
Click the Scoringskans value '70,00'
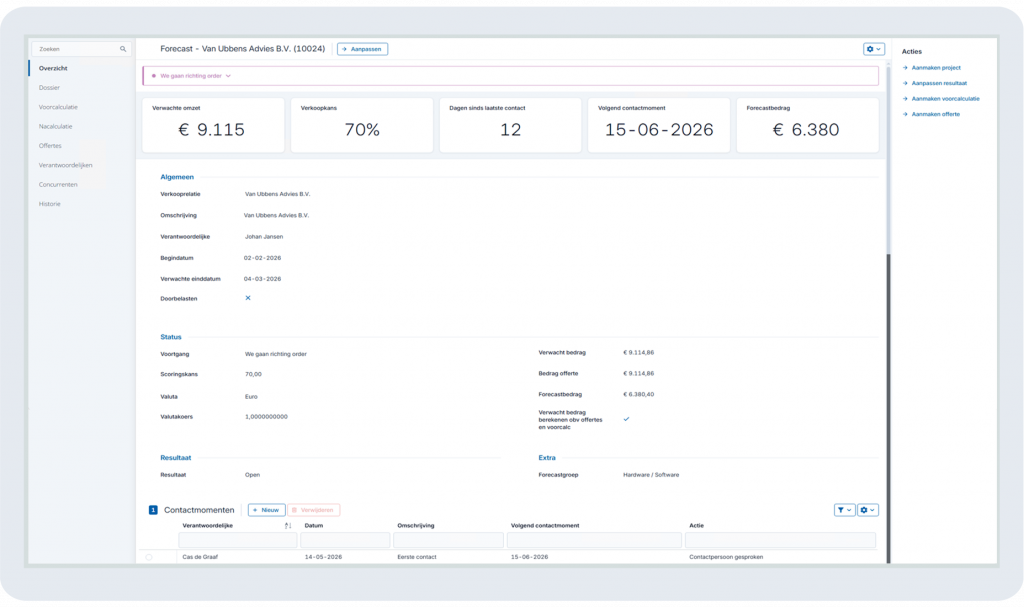tap(253, 374)
